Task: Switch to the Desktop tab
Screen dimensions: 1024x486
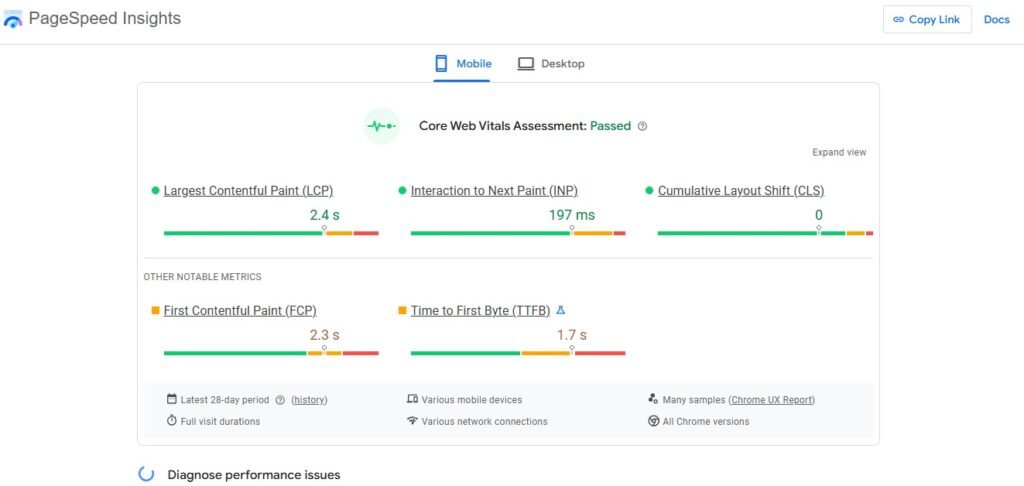Action: point(551,64)
